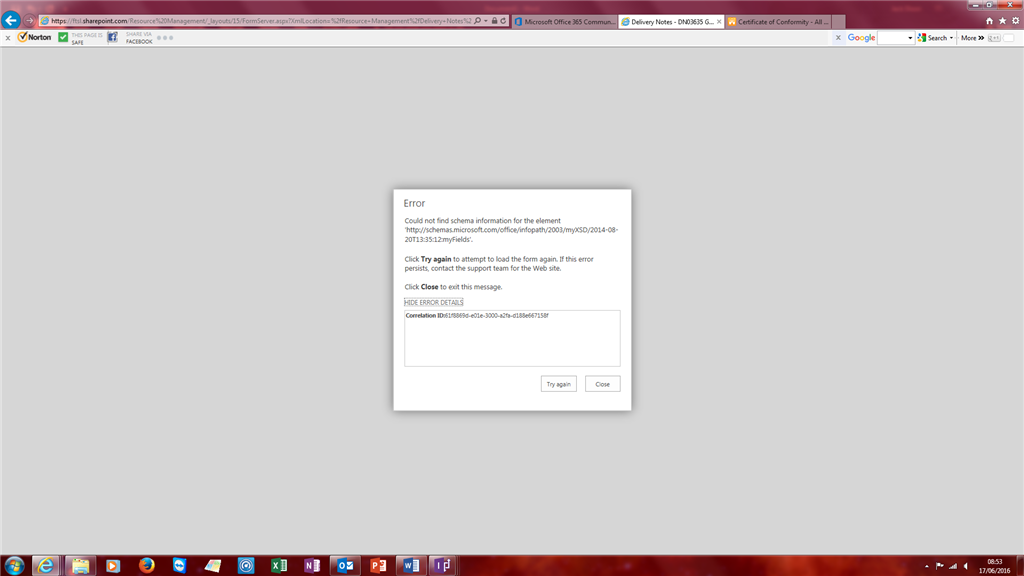
Task: Click the browser forward arrow
Action: pos(29,21)
